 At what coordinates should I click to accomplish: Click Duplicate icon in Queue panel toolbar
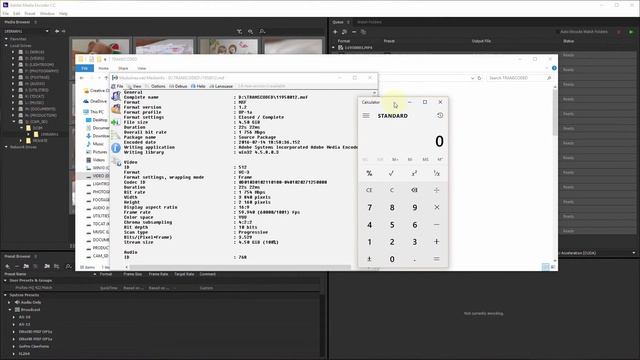(363, 32)
